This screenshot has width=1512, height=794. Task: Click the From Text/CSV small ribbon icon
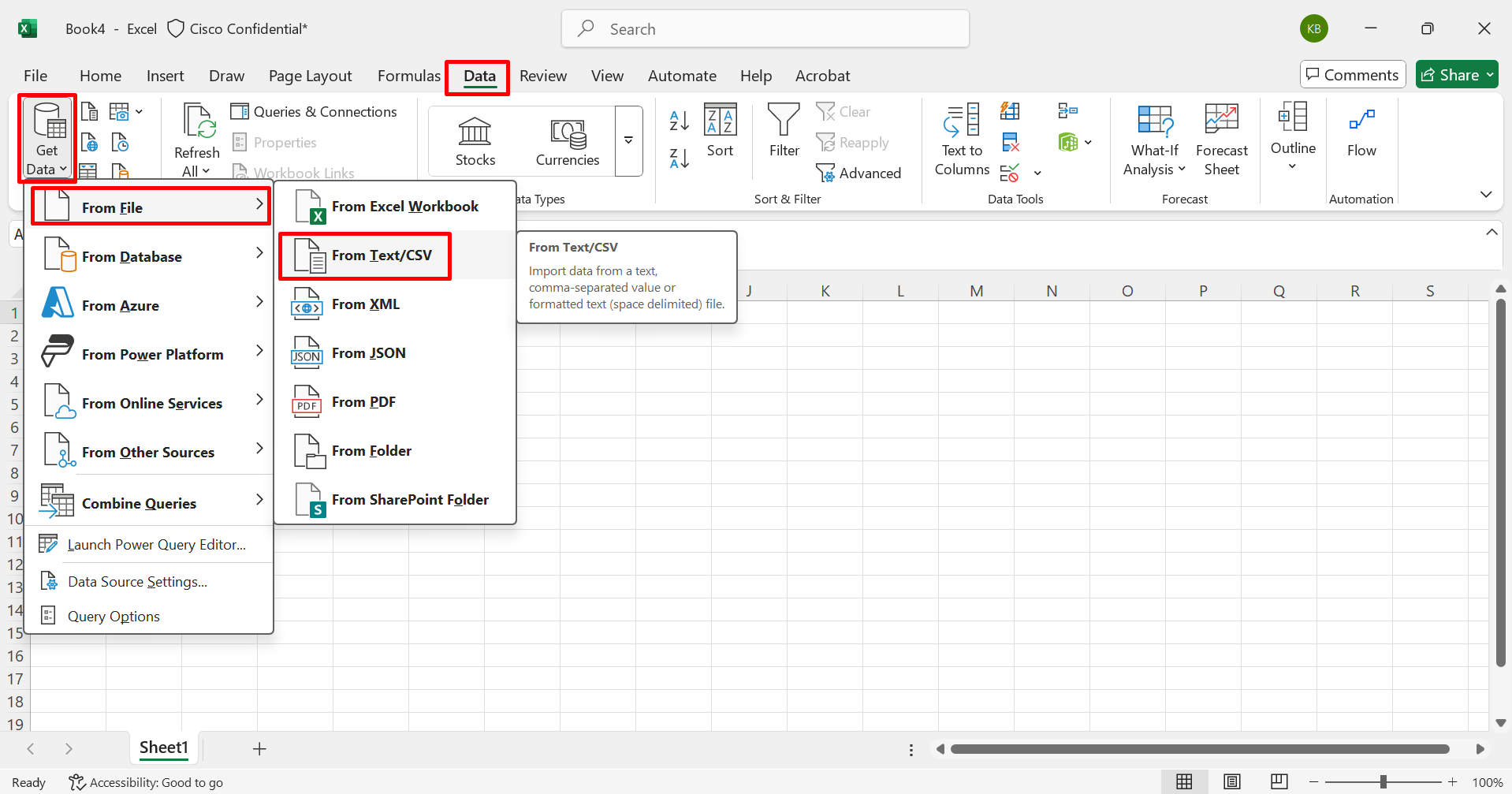click(90, 112)
